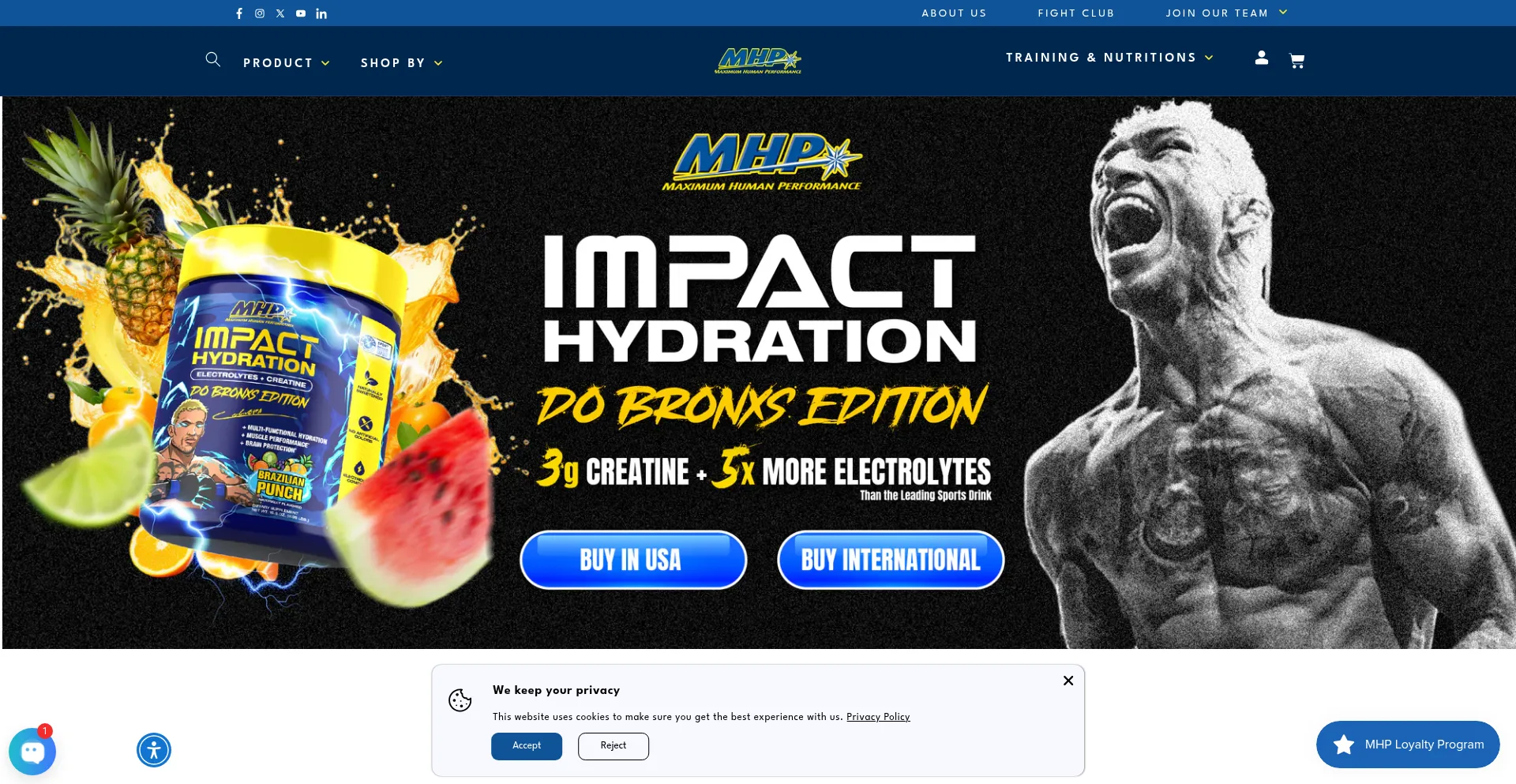Open the LinkedIn social link

coord(321,13)
